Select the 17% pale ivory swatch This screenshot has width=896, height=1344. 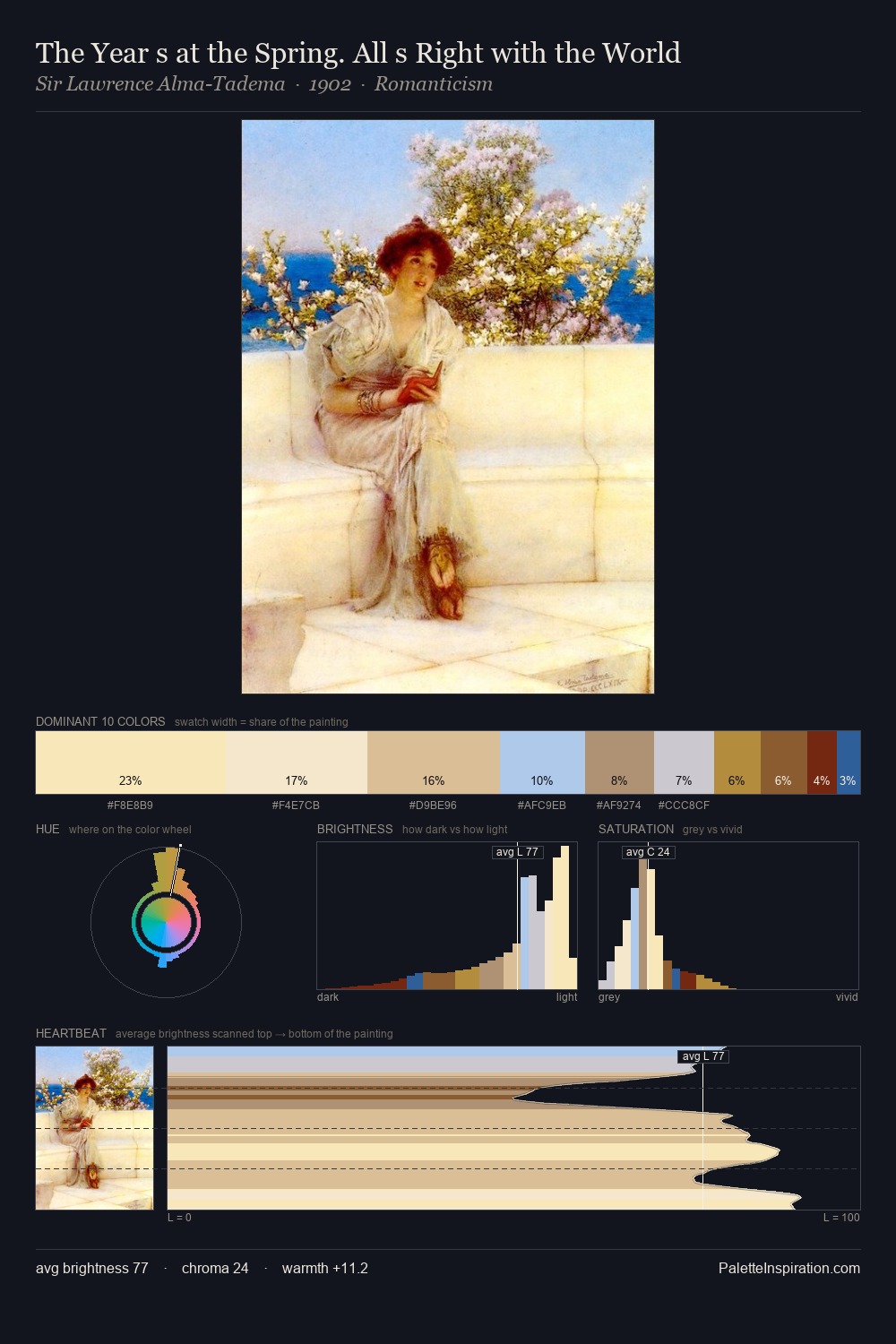(297, 762)
